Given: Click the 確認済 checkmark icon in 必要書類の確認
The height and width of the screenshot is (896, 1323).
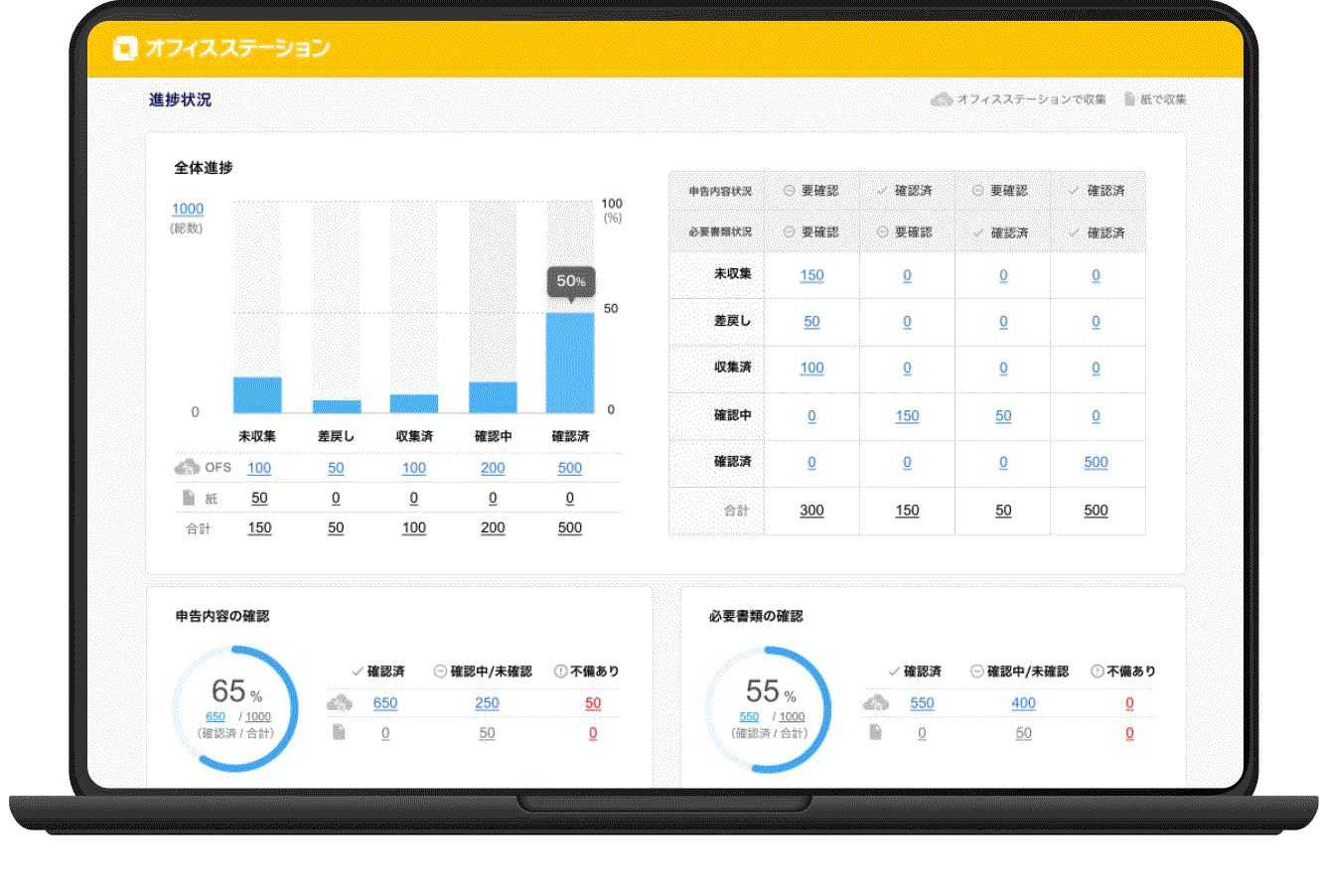Looking at the screenshot, I should coord(894,672).
